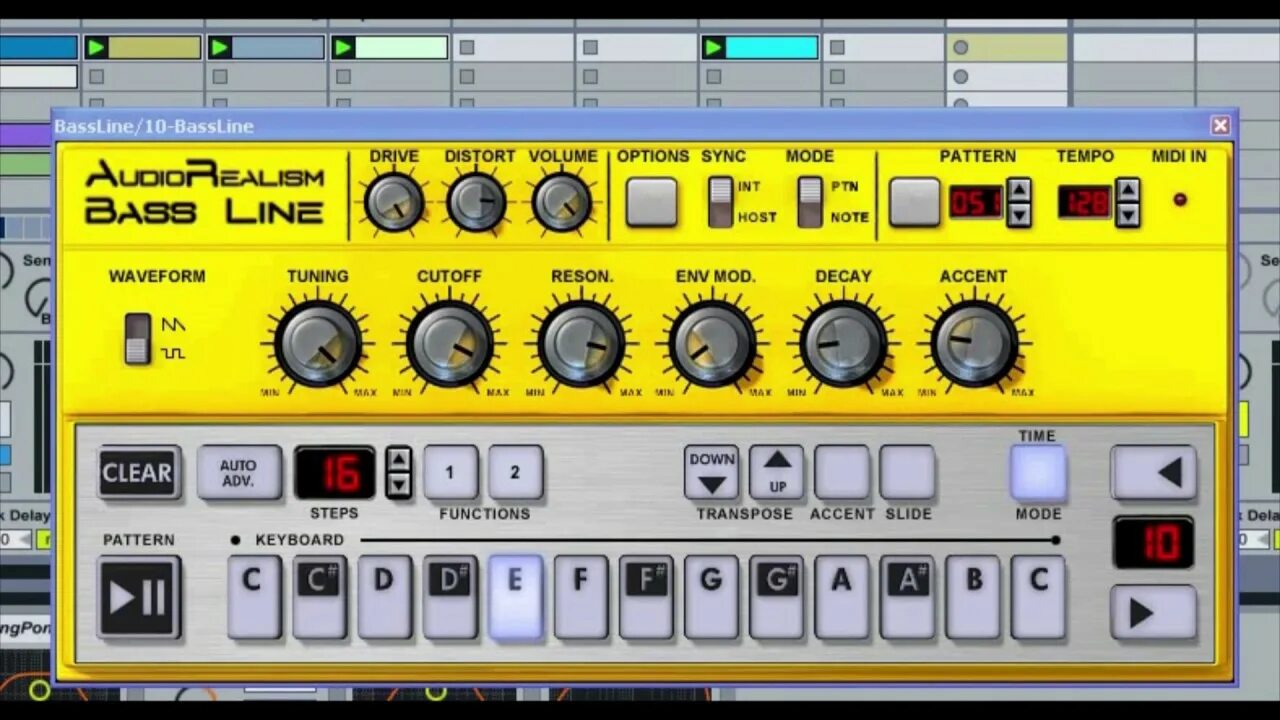Viewport: 1280px width, 720px height.
Task: Click the pattern play/pause button
Action: tap(138, 597)
